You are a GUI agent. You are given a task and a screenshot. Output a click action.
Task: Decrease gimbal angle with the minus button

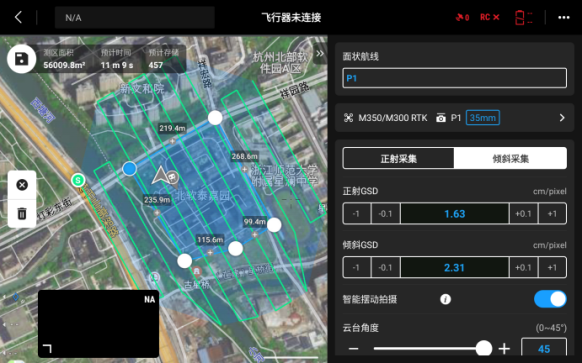[x=354, y=349]
